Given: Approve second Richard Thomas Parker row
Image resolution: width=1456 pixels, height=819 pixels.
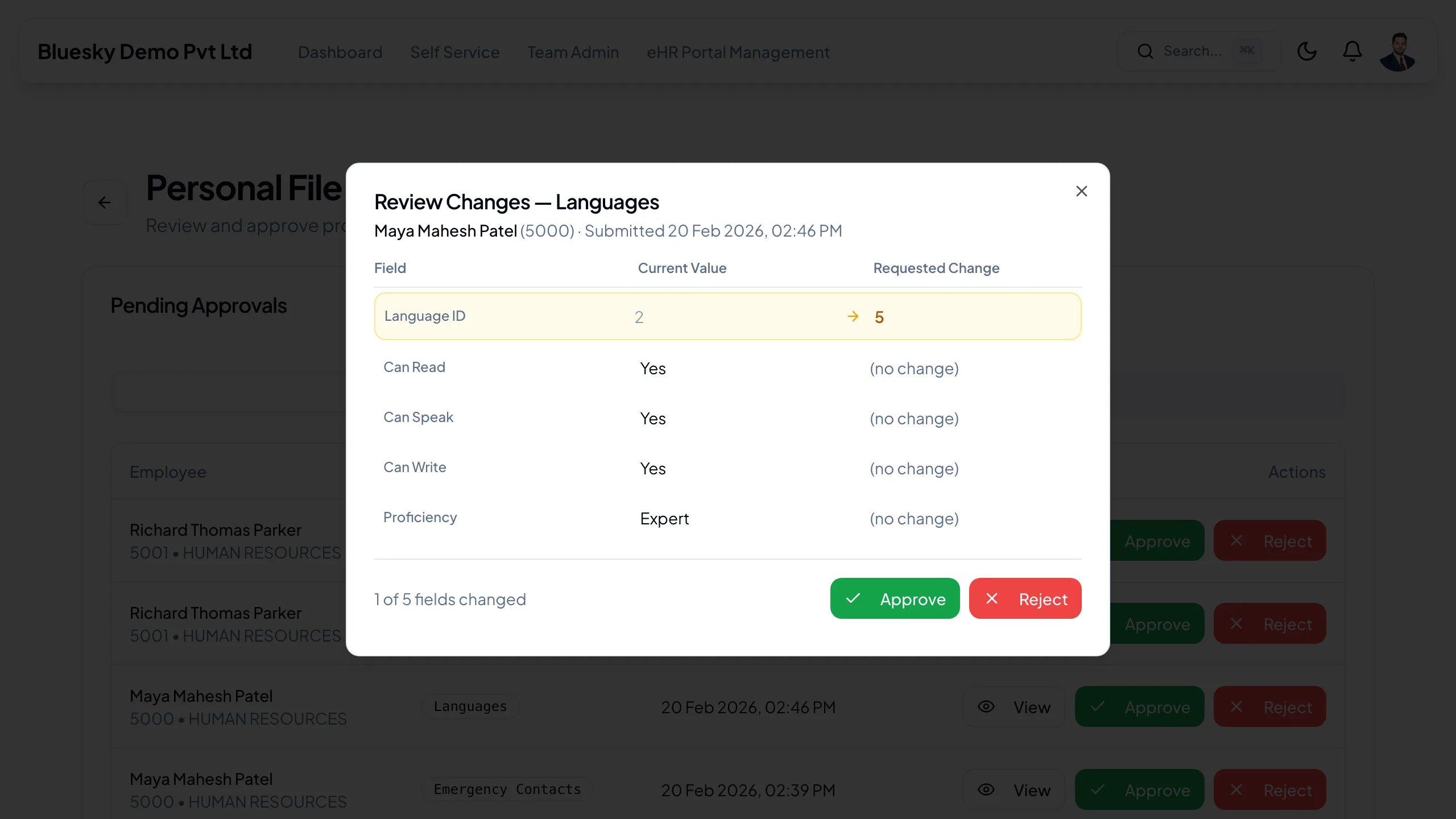Looking at the screenshot, I should (1157, 623).
